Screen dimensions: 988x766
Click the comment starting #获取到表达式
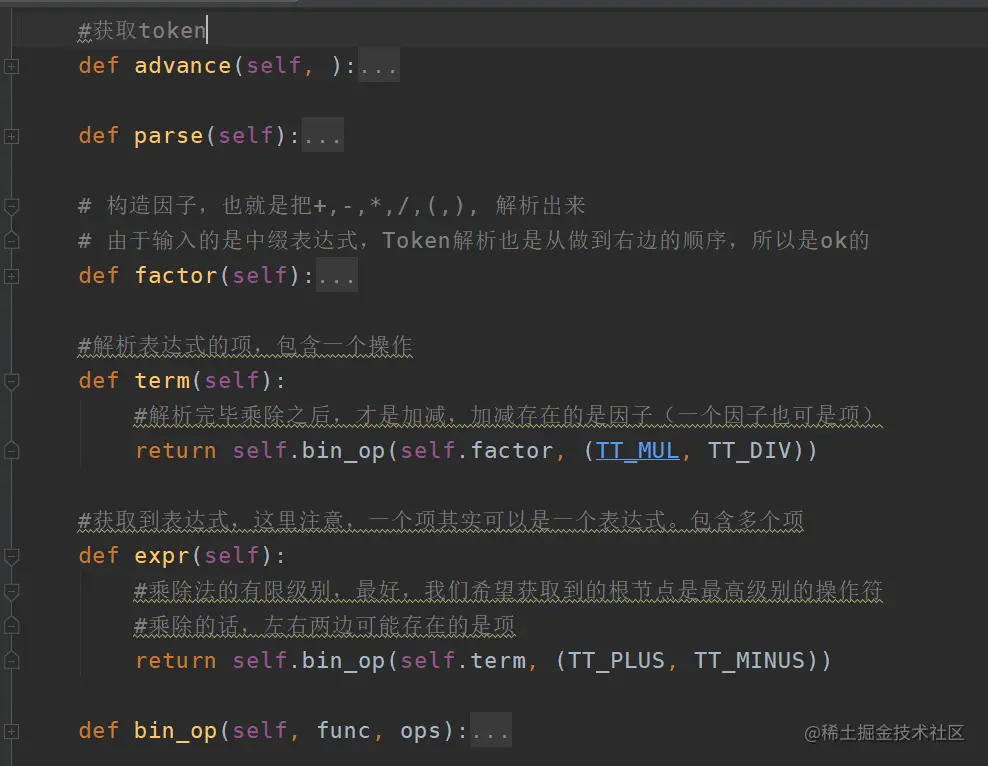coord(440,521)
